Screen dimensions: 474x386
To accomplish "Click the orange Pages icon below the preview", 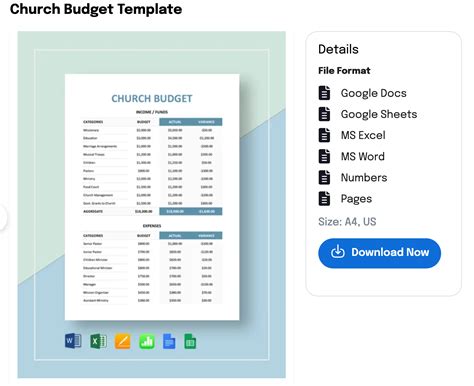I will pos(123,341).
